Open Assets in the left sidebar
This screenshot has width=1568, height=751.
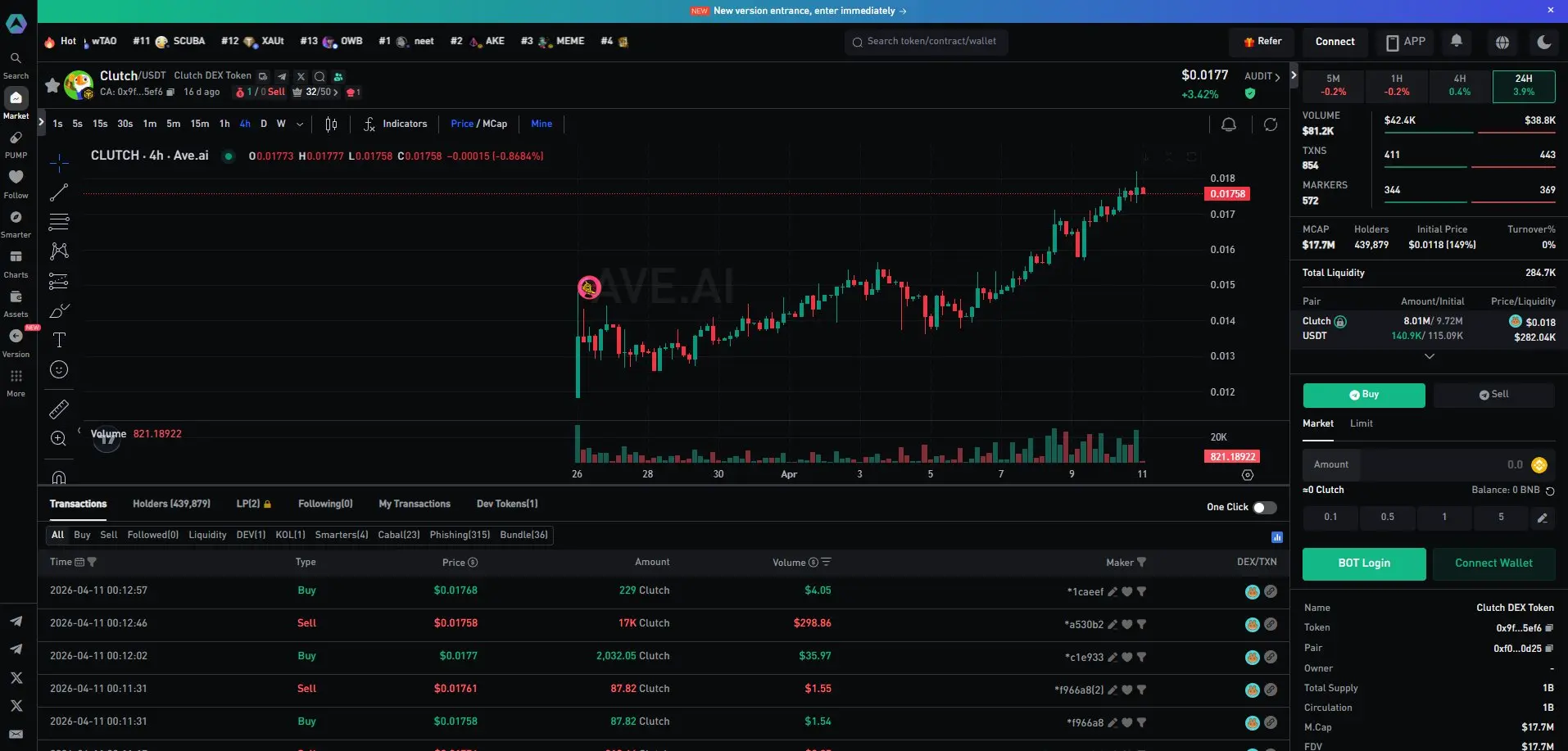(16, 304)
